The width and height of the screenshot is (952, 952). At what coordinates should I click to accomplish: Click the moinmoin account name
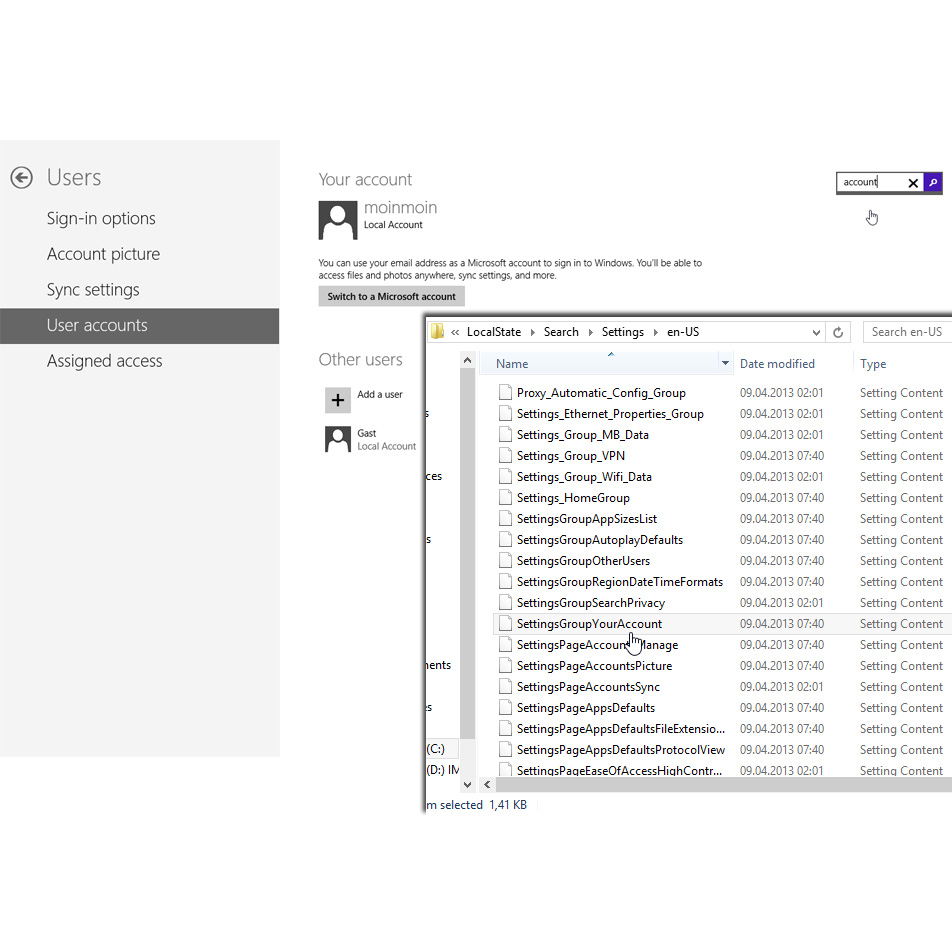(400, 208)
